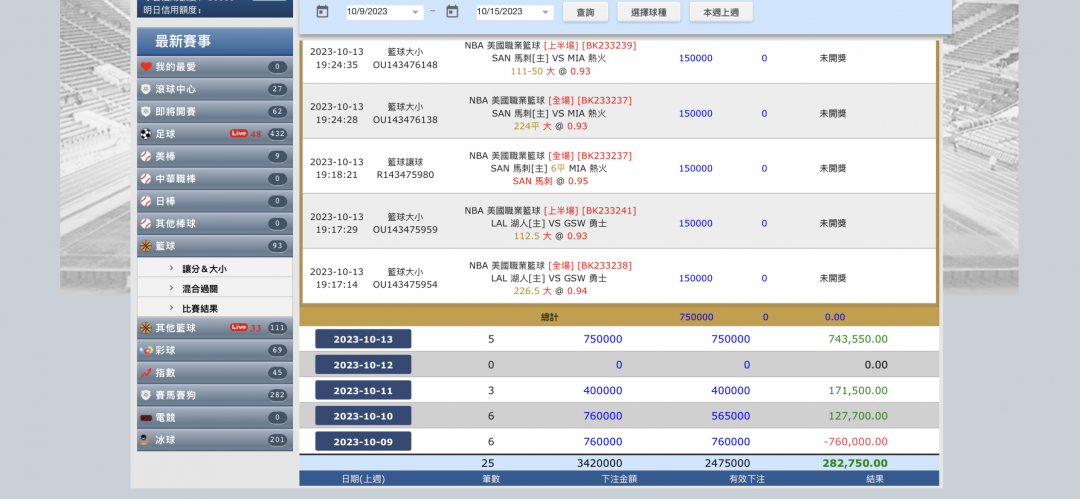Click bet number OU143475954
The height and width of the screenshot is (499, 1080).
[x=405, y=285]
